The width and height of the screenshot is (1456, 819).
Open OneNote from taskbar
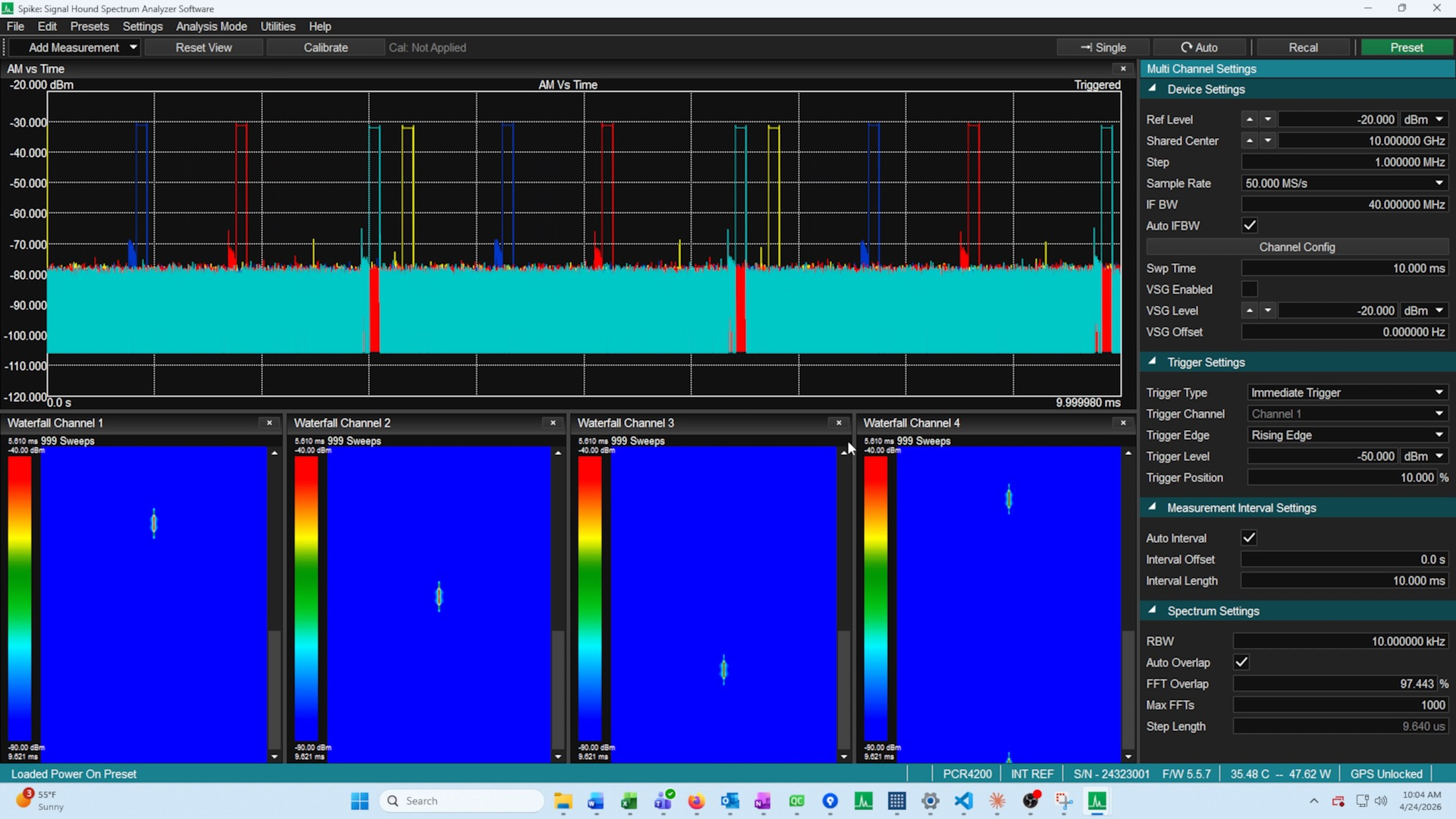click(763, 801)
